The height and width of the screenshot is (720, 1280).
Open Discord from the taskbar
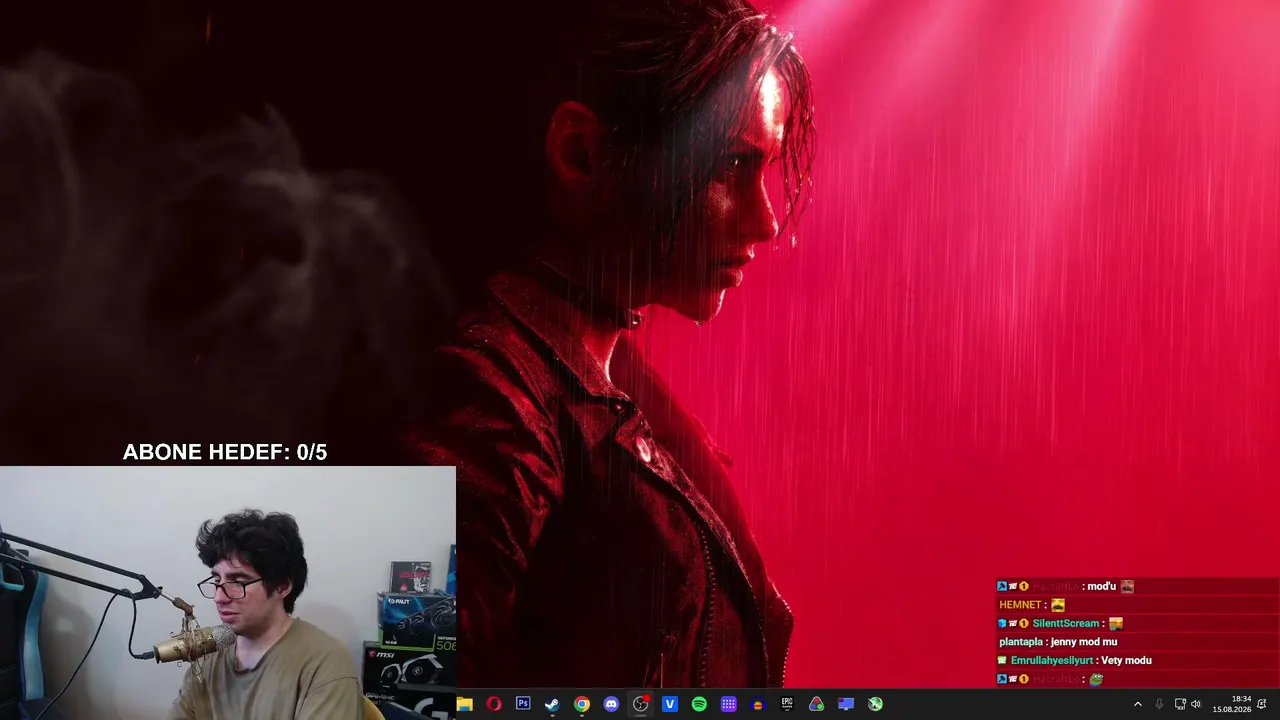pos(611,704)
